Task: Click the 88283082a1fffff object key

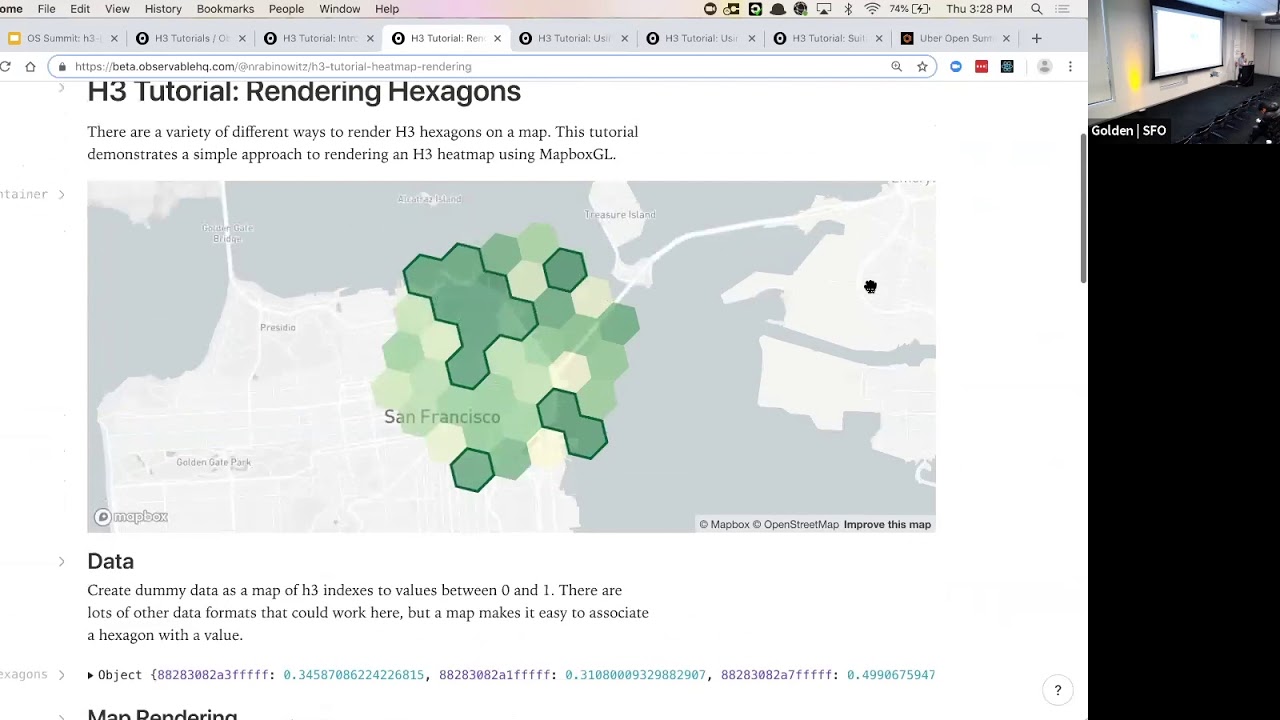Action: click(495, 675)
